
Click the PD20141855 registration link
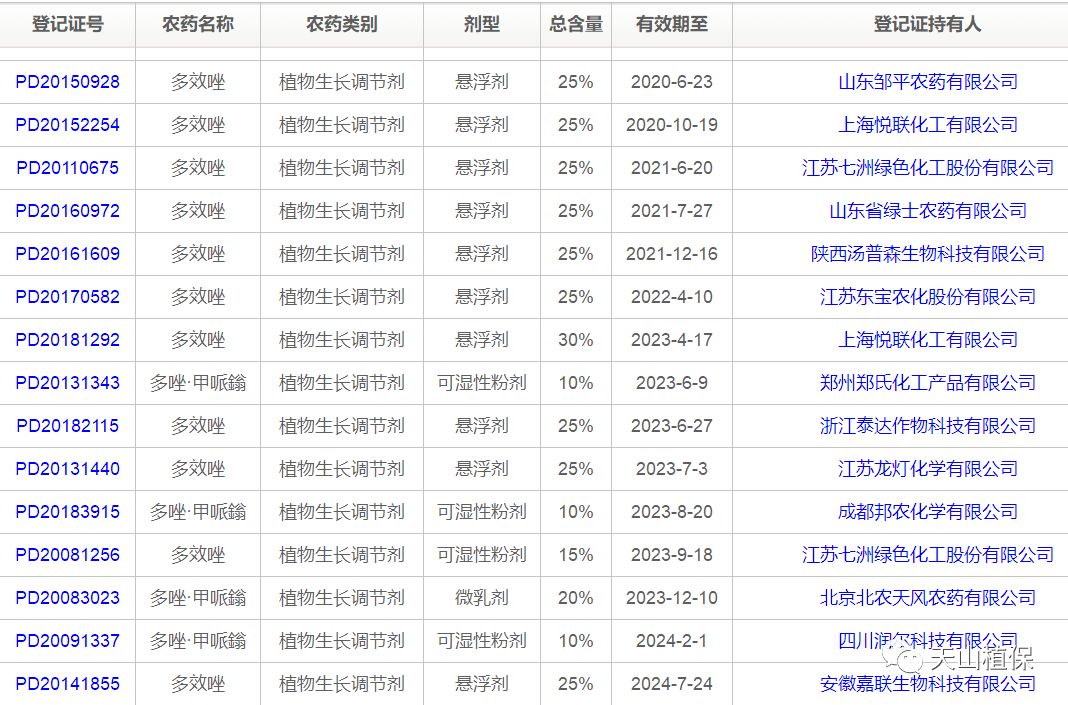[67, 684]
